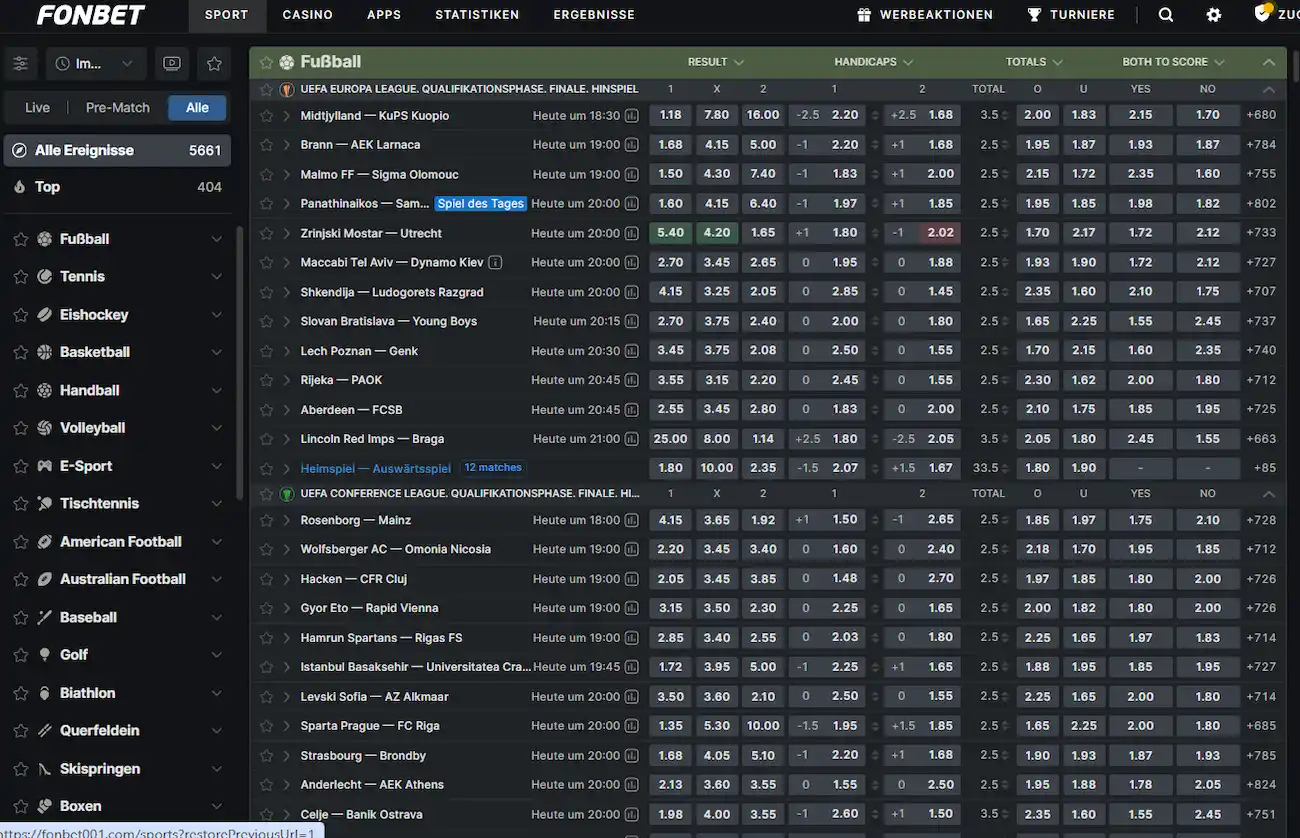Favorite the Slovan Bratislava — Young Boys match
Screen dimensions: 1300x838
(x=266, y=322)
